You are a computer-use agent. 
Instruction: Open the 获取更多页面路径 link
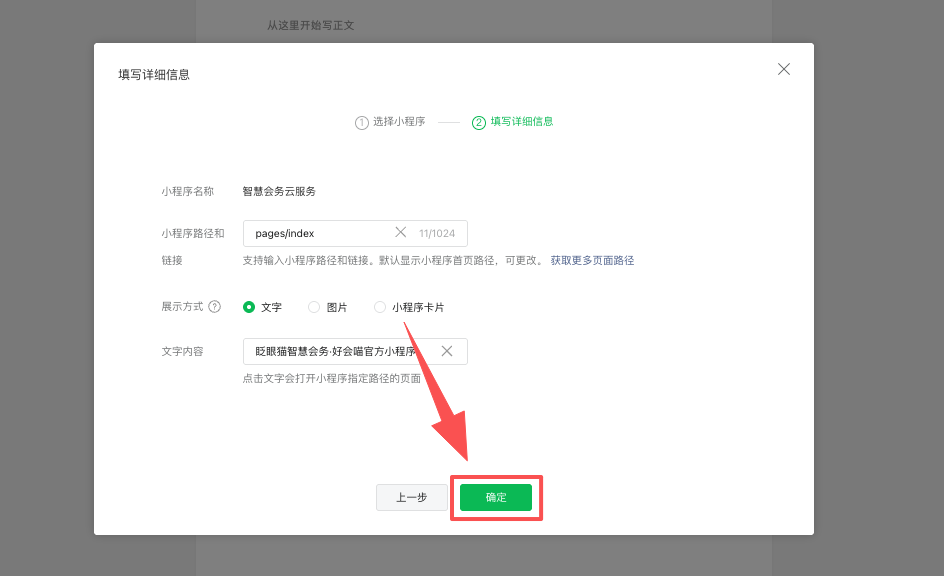click(x=592, y=260)
